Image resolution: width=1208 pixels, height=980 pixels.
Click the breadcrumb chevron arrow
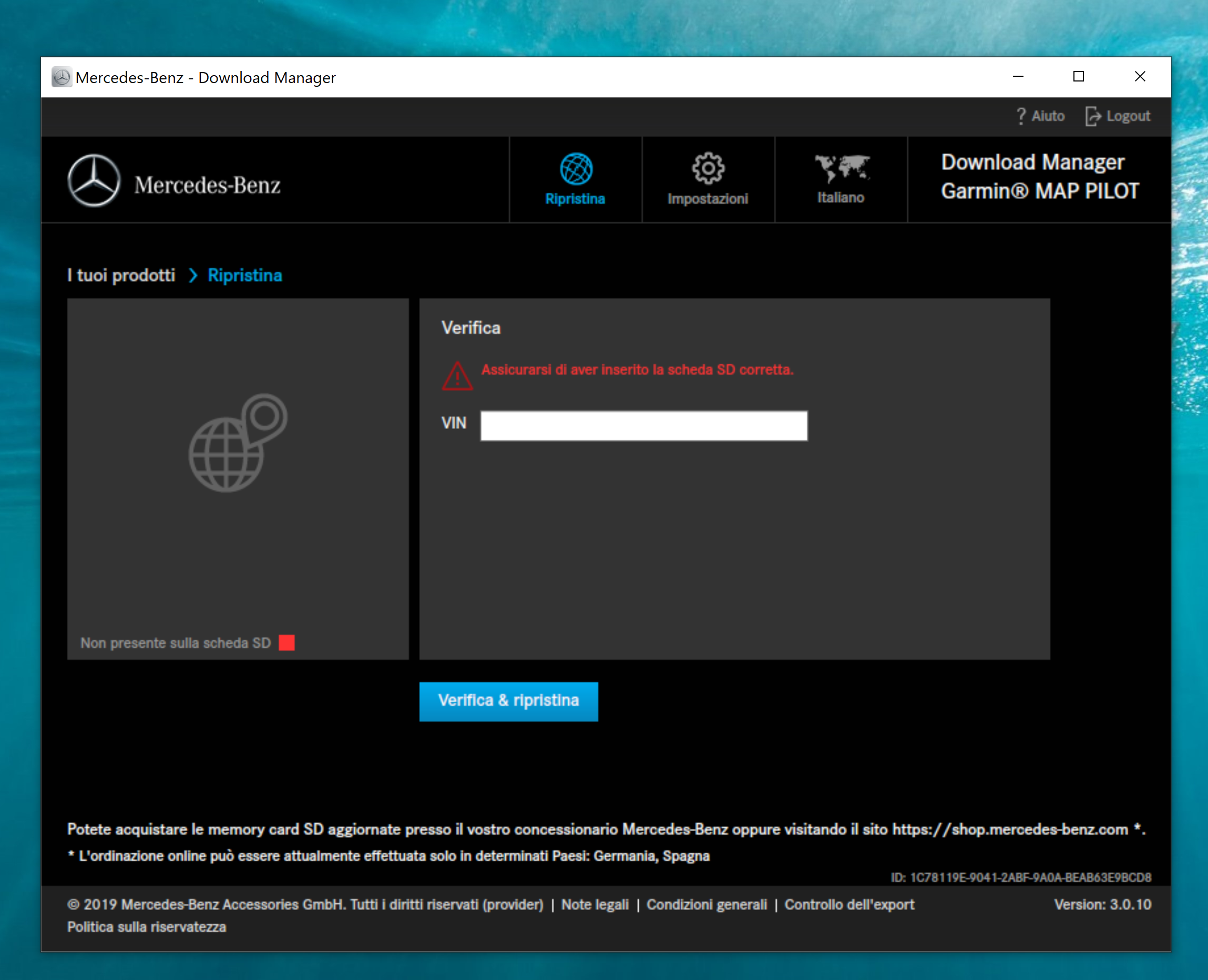click(192, 275)
